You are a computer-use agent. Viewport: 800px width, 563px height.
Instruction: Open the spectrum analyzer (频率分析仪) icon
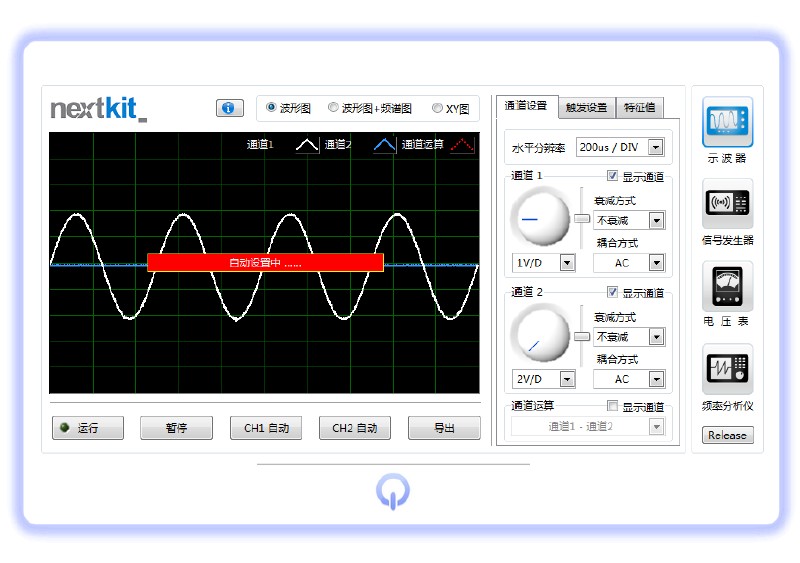pyautogui.click(x=727, y=368)
